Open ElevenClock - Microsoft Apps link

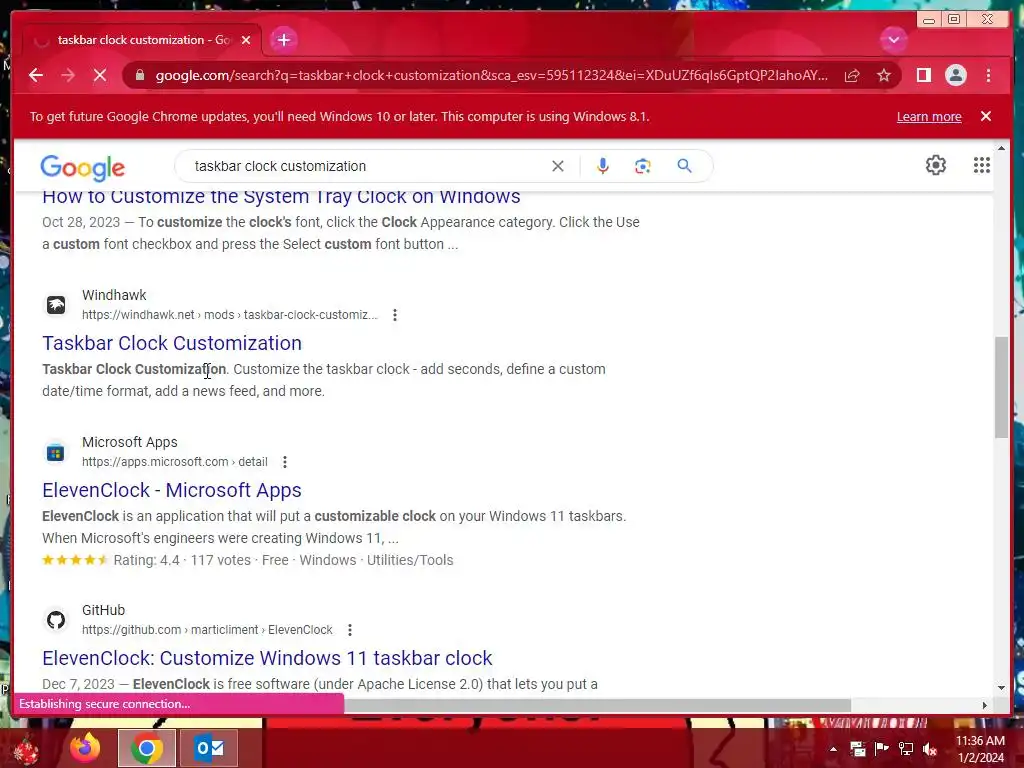tap(172, 490)
